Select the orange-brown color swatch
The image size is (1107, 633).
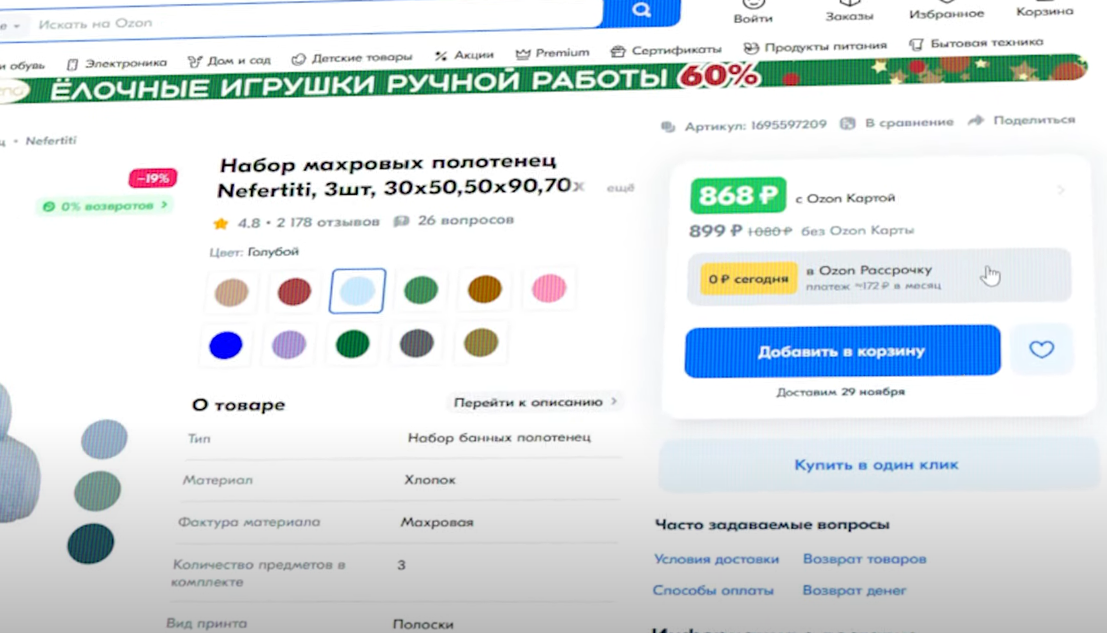(x=484, y=289)
